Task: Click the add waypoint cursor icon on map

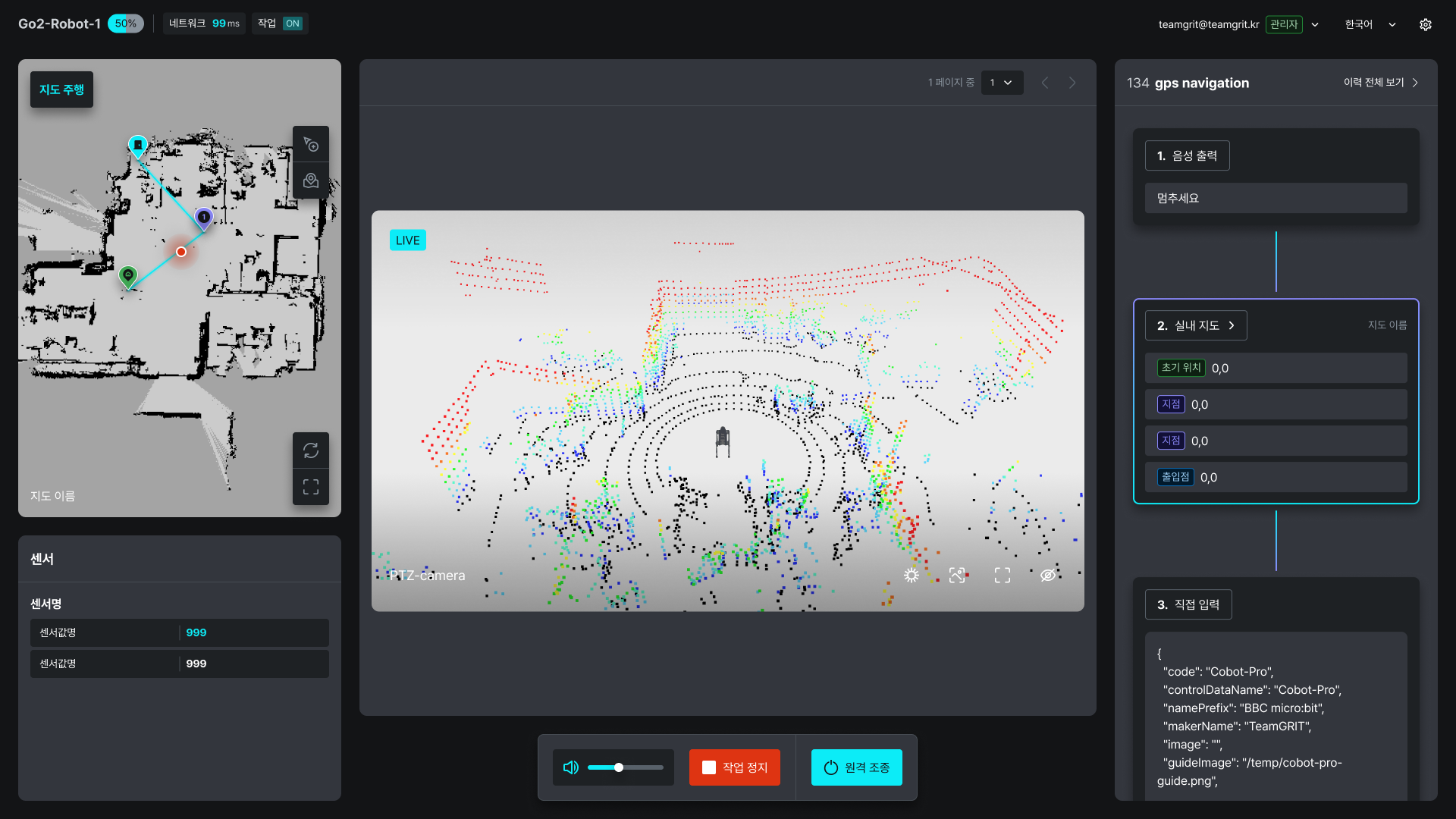Action: tap(311, 144)
